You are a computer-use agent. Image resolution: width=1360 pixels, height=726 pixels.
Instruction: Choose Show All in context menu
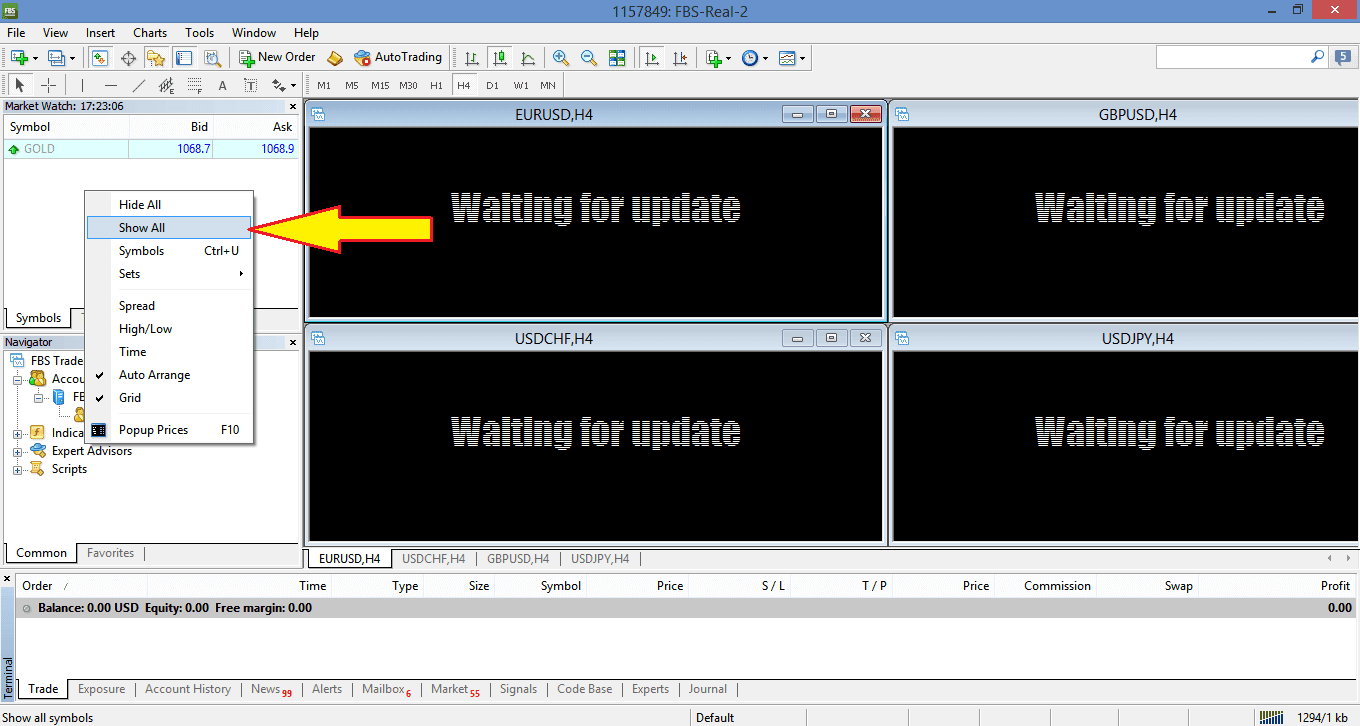pos(169,228)
